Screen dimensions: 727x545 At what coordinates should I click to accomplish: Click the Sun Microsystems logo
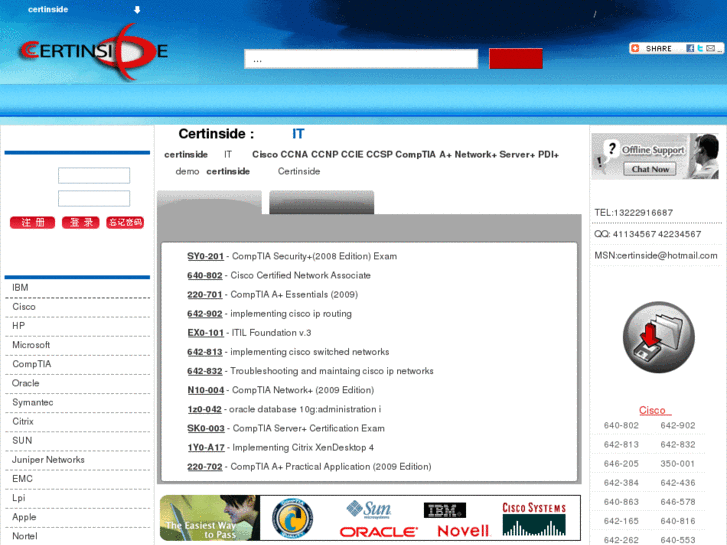[x=369, y=509]
